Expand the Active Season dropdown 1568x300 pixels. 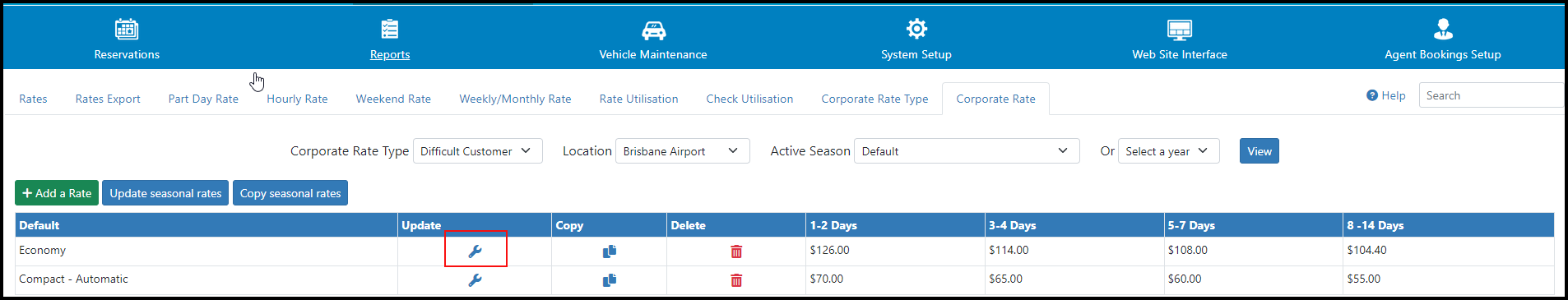coord(967,151)
